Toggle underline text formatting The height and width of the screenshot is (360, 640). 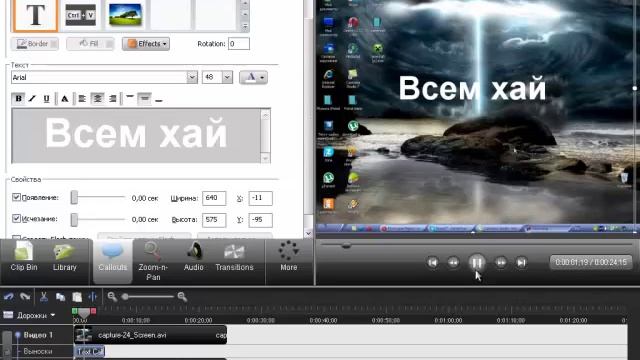tap(47, 98)
